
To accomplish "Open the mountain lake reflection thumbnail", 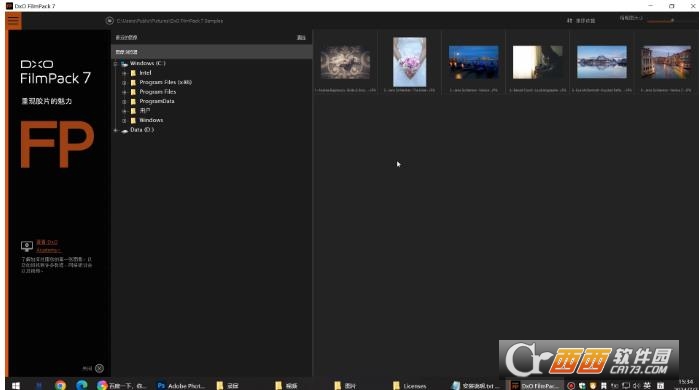I will (602, 62).
